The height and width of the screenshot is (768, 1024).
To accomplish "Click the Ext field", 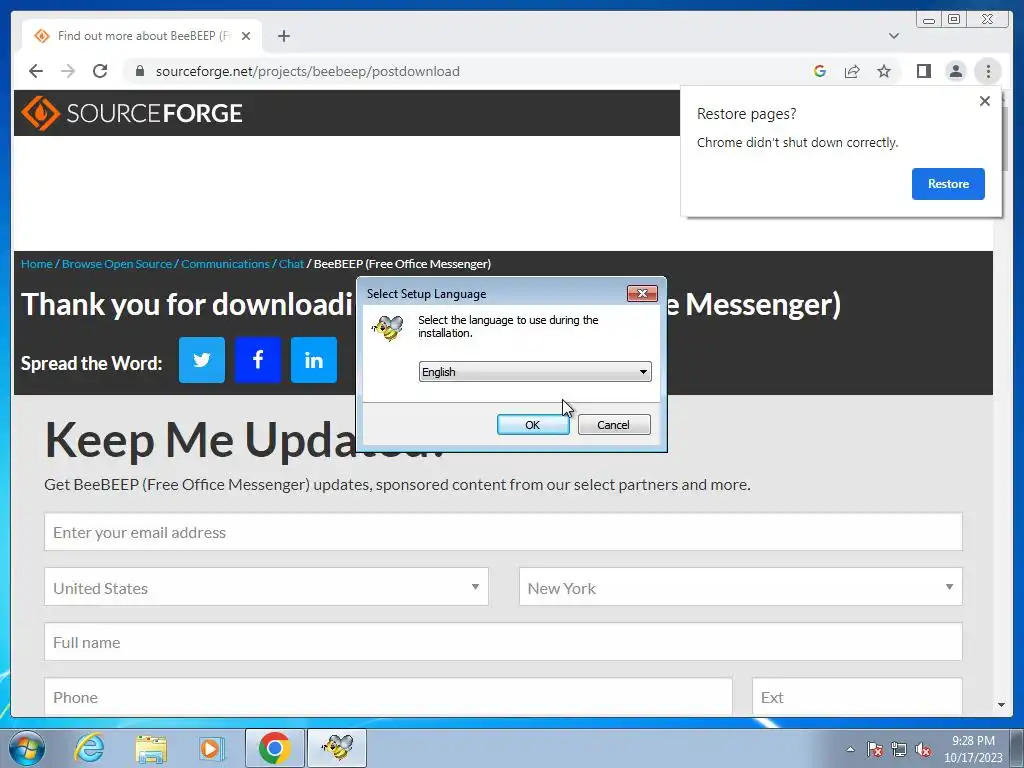I will point(857,696).
